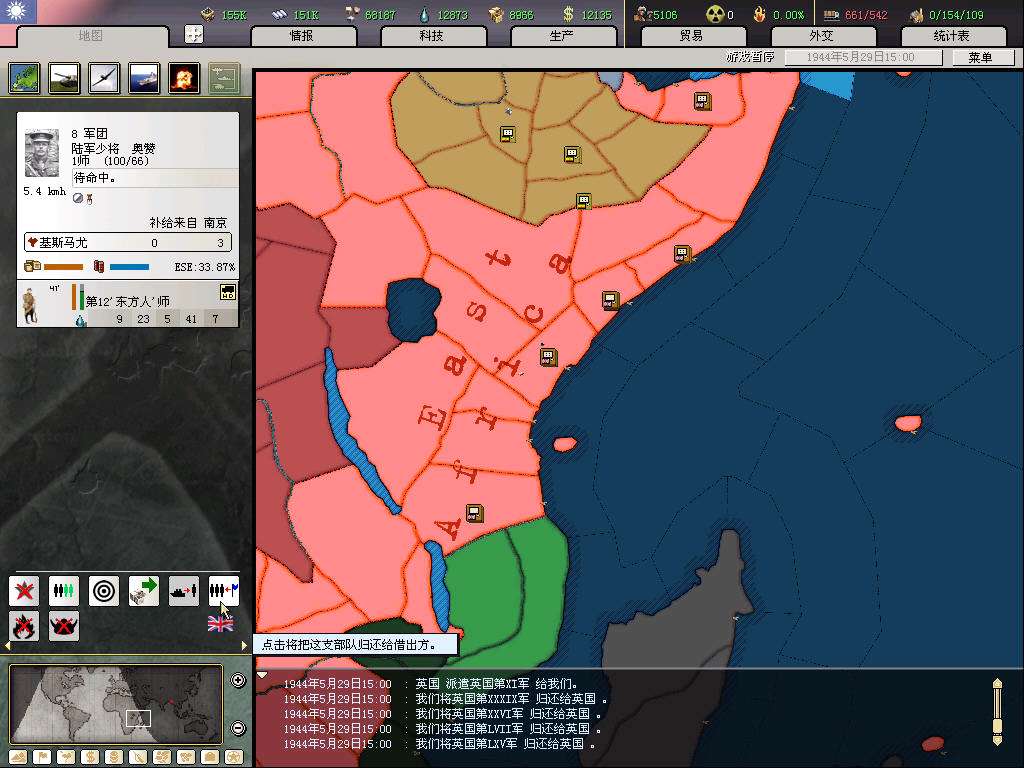
Task: Collapse the message log with its top-left arrow
Action: click(x=262, y=675)
